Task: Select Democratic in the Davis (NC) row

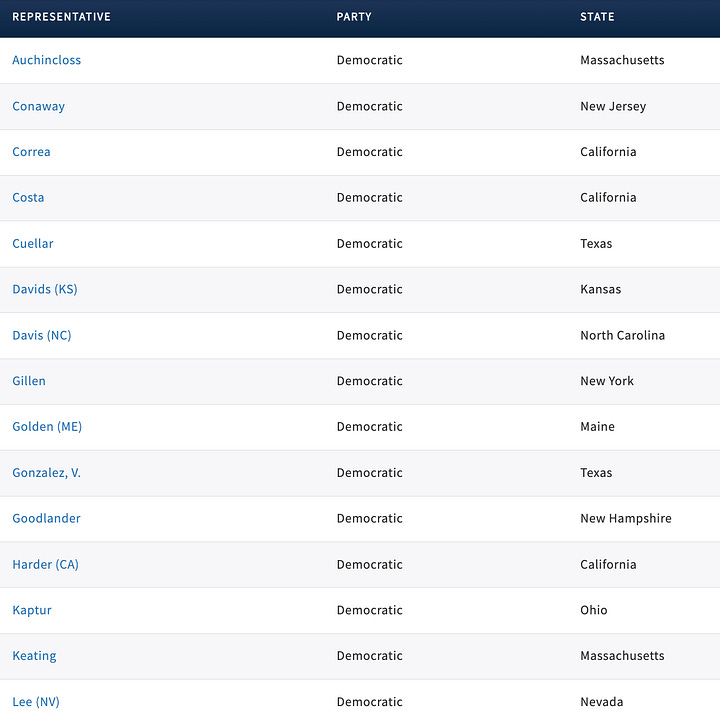Action: coord(370,335)
